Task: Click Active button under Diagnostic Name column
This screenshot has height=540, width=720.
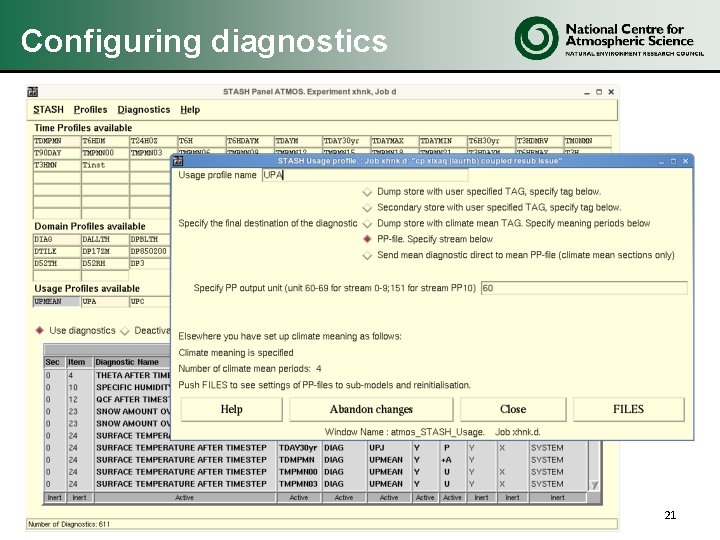Action: 185,498
